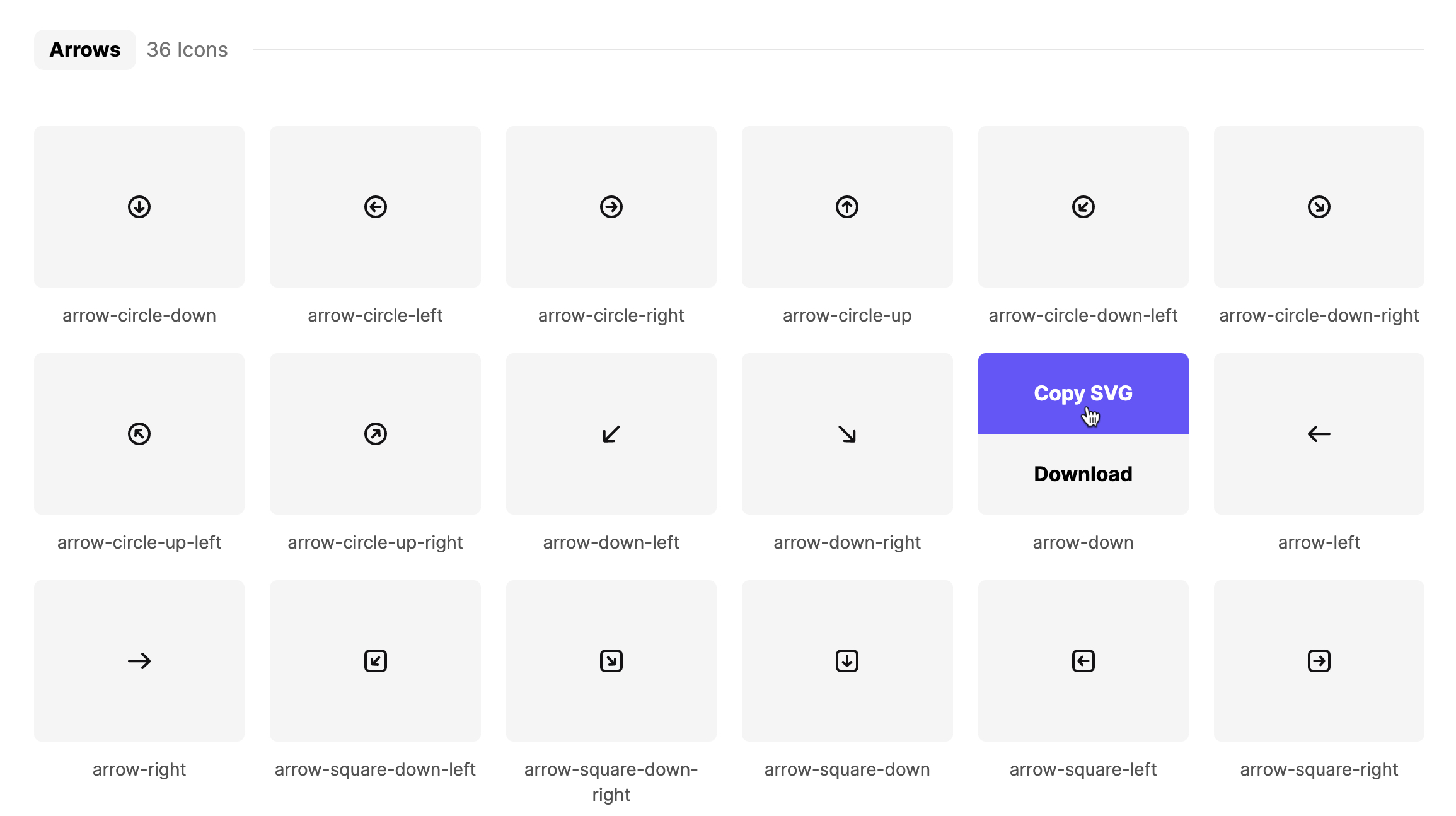
Task: Click the arrow-left icon
Action: [x=1319, y=433]
